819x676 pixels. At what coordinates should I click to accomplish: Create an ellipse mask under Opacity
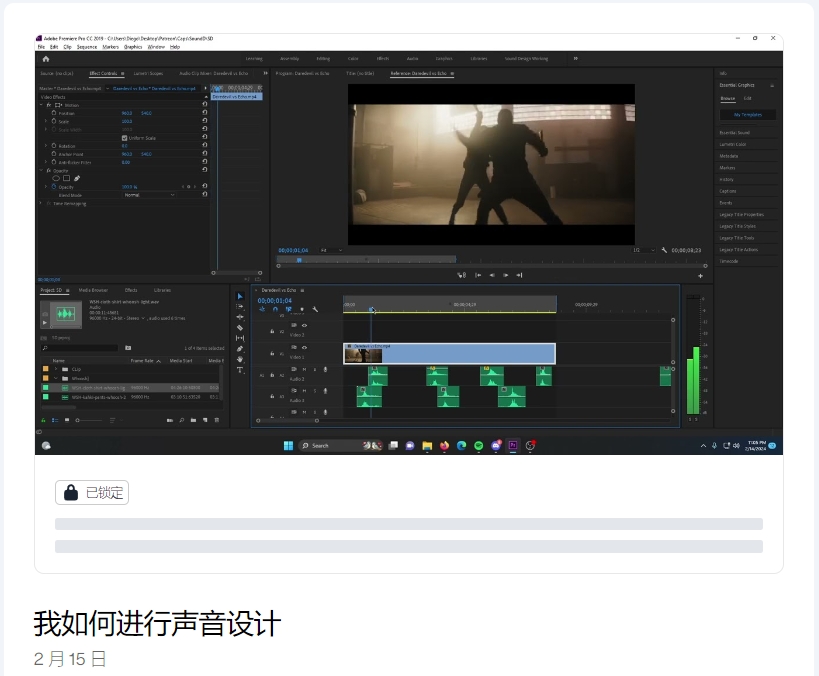click(56, 178)
